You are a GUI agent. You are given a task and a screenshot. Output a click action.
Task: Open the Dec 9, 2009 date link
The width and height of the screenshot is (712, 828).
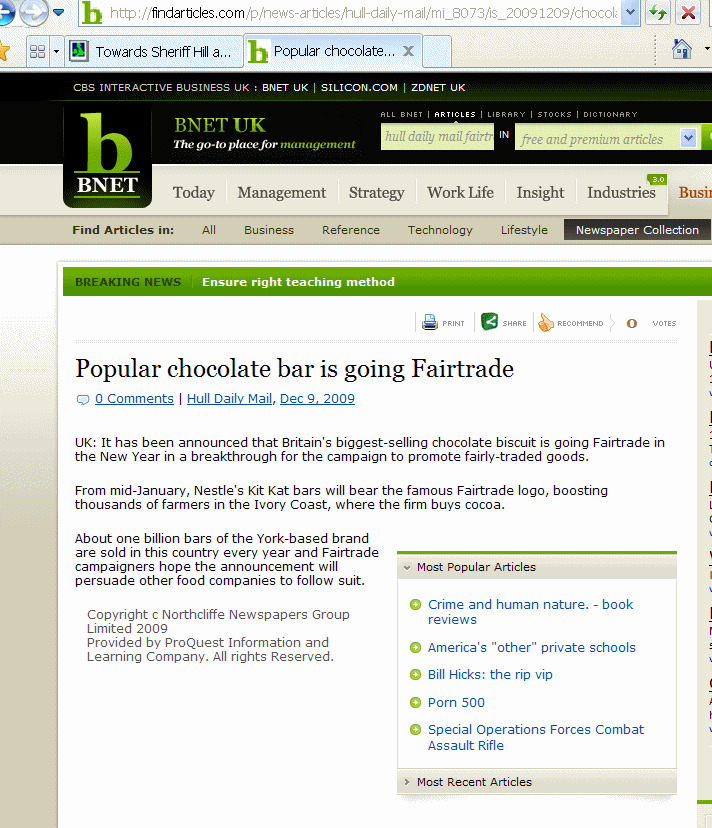tap(317, 399)
